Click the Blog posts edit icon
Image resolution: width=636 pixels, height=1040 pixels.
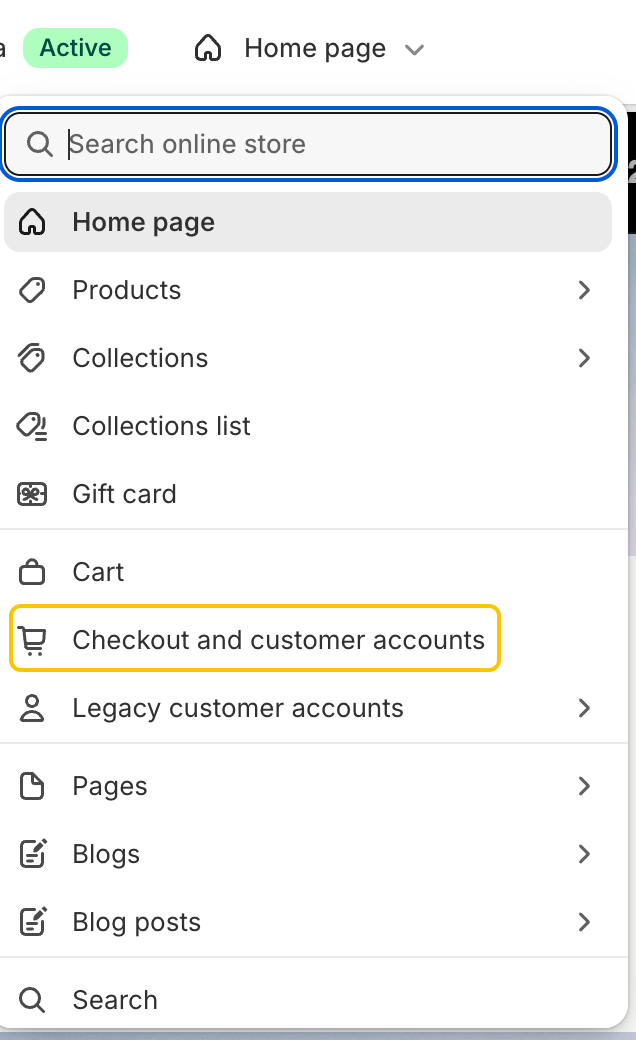click(32, 922)
